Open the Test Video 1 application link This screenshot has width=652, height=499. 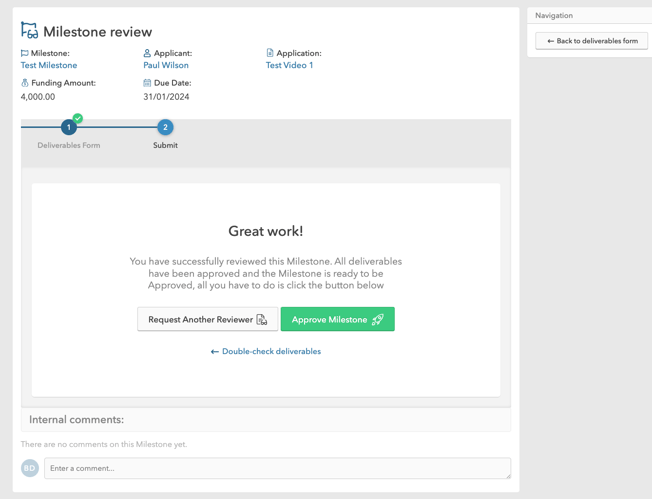289,66
